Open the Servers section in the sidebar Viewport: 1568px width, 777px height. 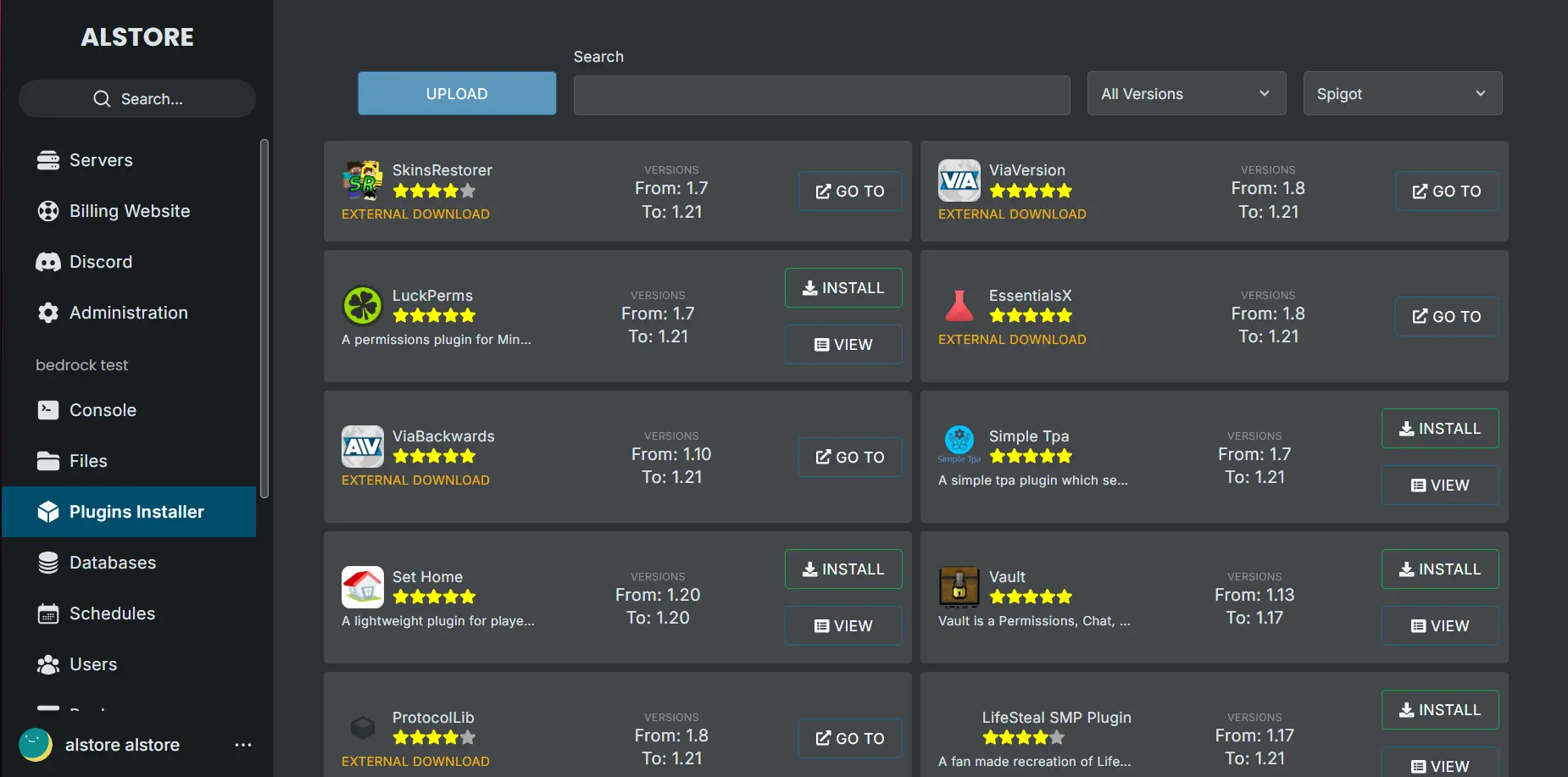(100, 159)
